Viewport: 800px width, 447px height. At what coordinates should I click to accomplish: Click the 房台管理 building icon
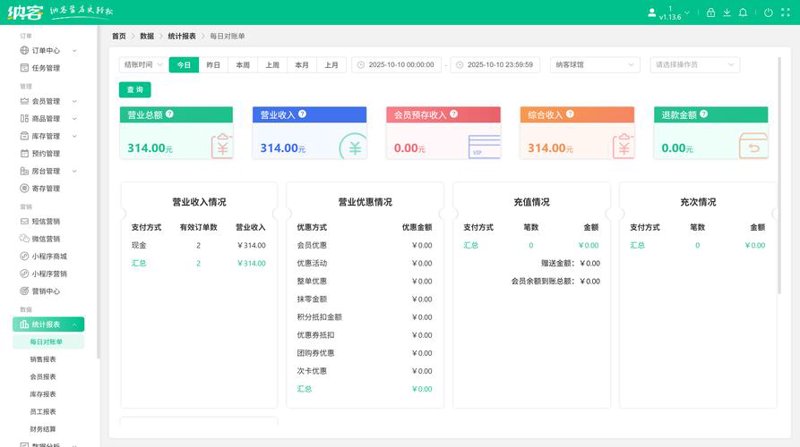point(24,171)
